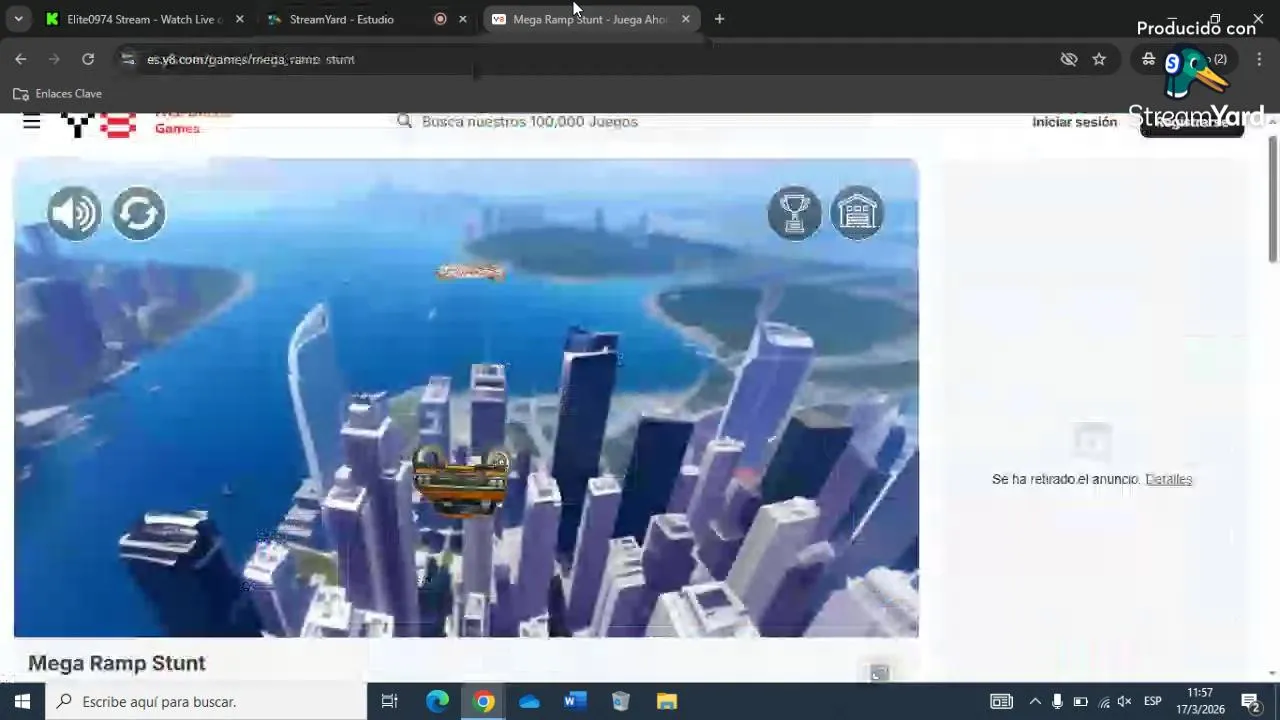Click the blocked tracking eye icon in address bar

click(x=1069, y=59)
